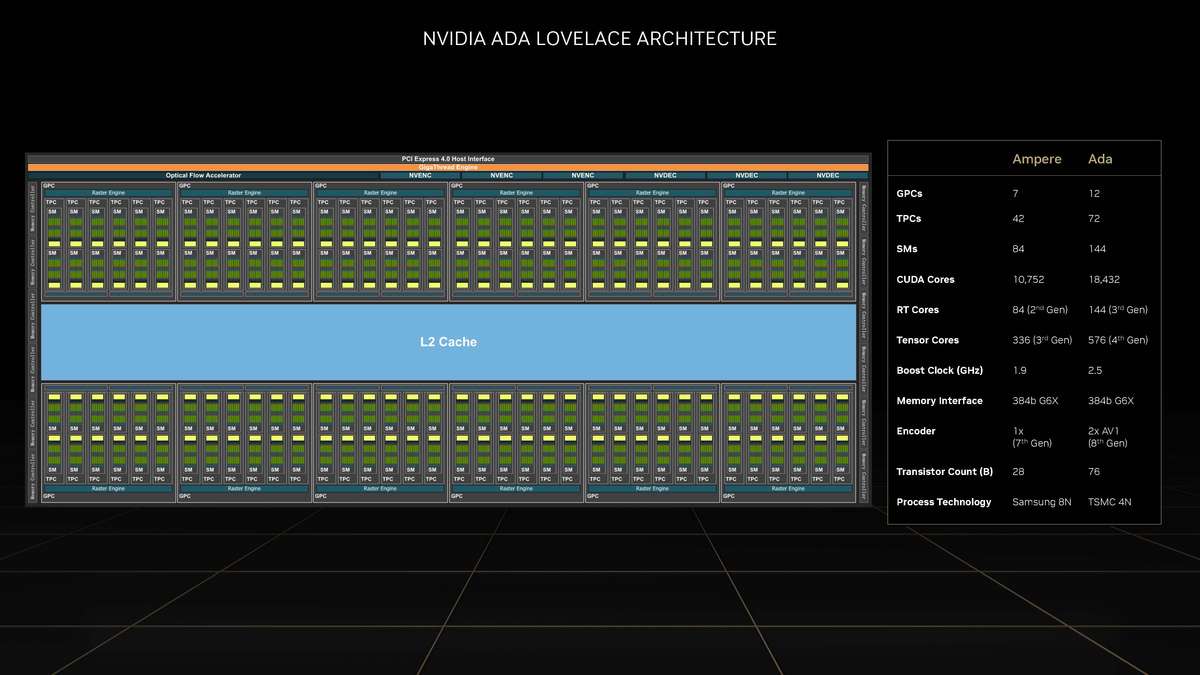Click the PCI Express 4.0 Host Interface bar
This screenshot has width=1200, height=675.
(450, 157)
